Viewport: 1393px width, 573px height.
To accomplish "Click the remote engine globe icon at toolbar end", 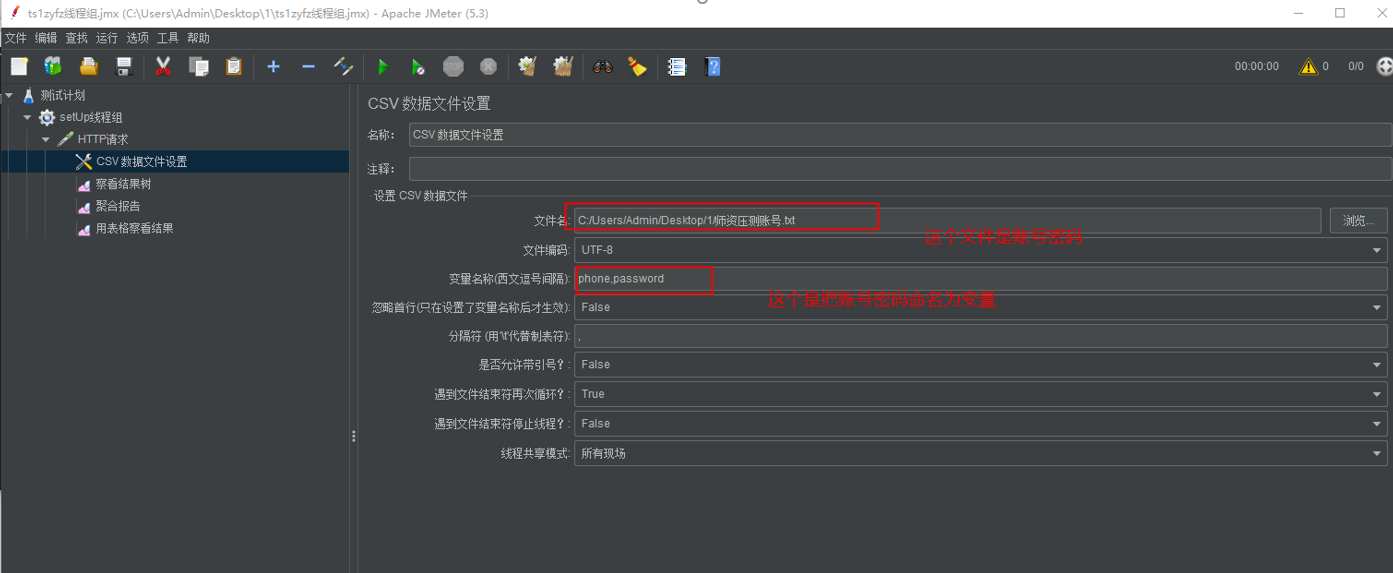I will click(1384, 66).
